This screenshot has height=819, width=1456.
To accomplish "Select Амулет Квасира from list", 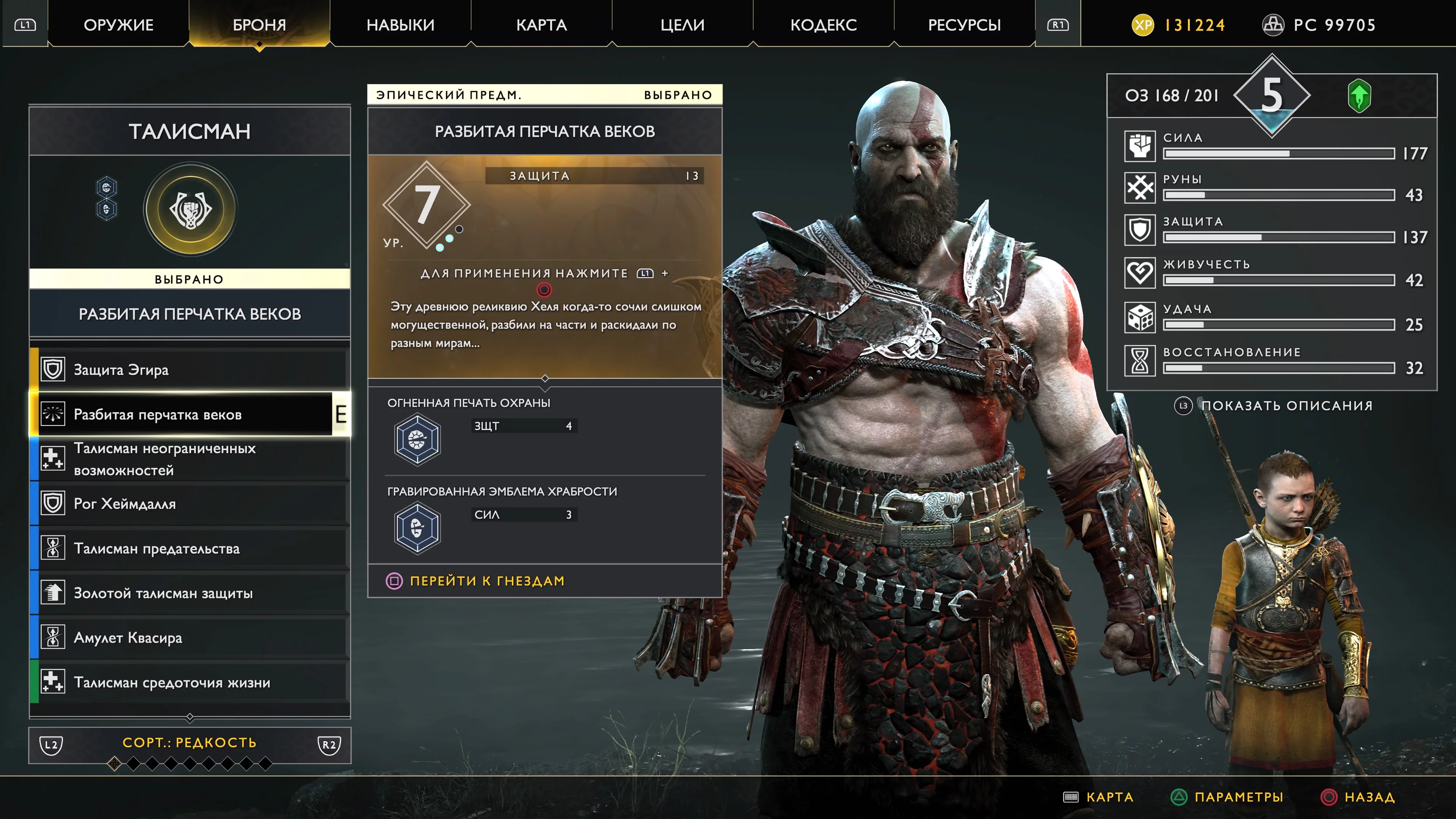I will click(190, 637).
